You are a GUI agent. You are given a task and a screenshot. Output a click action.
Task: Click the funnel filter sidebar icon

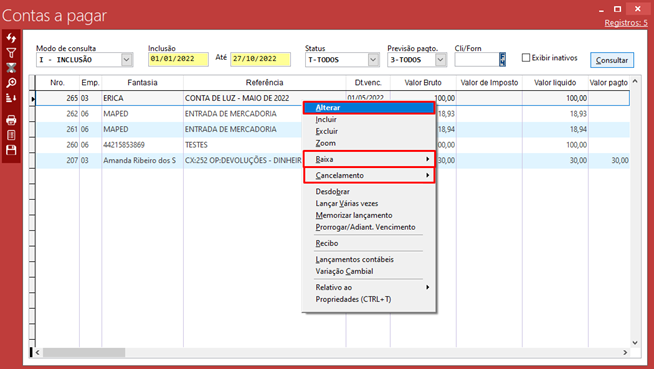coord(11,53)
